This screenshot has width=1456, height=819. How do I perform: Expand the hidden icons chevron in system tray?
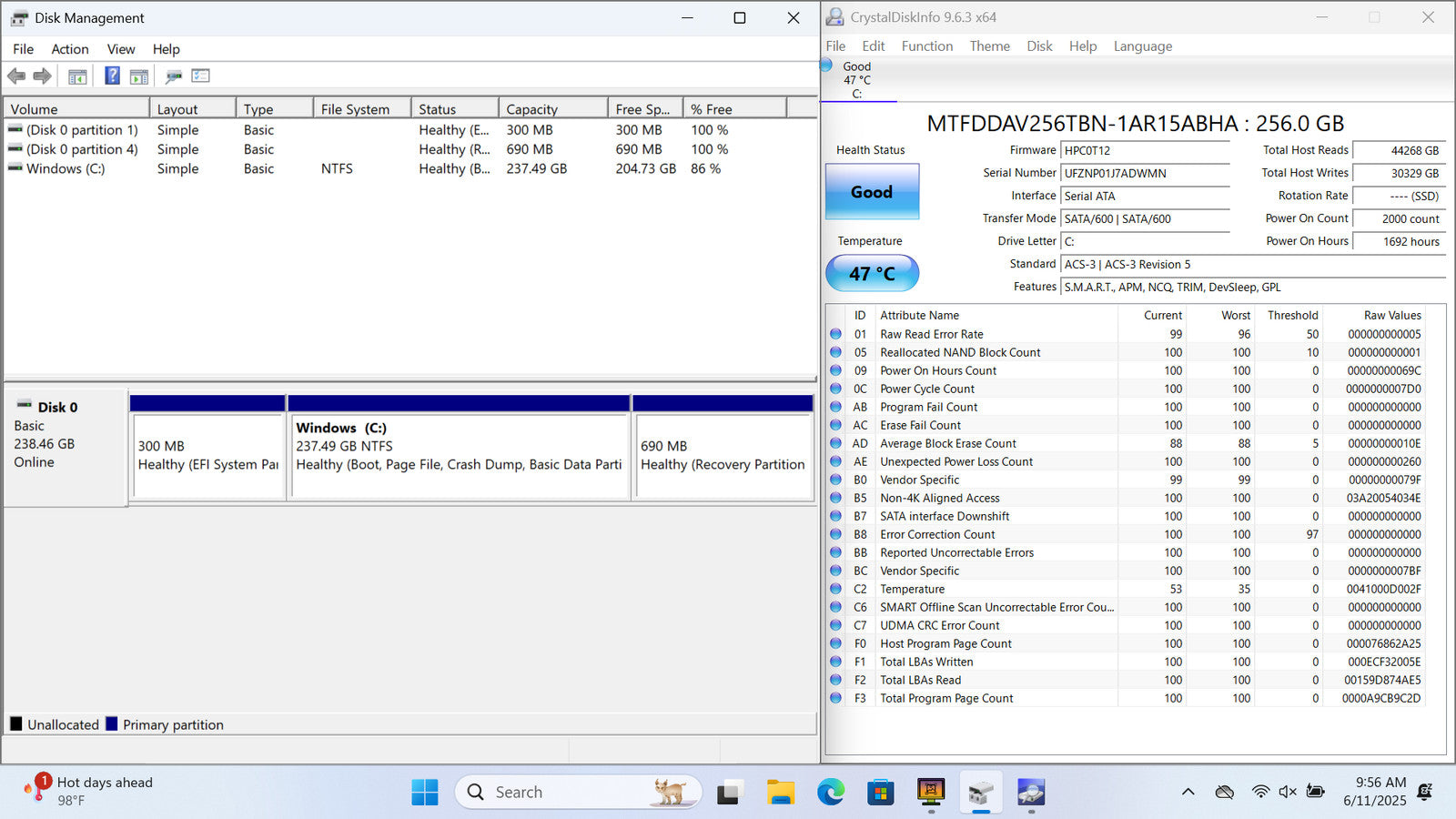[x=1188, y=792]
